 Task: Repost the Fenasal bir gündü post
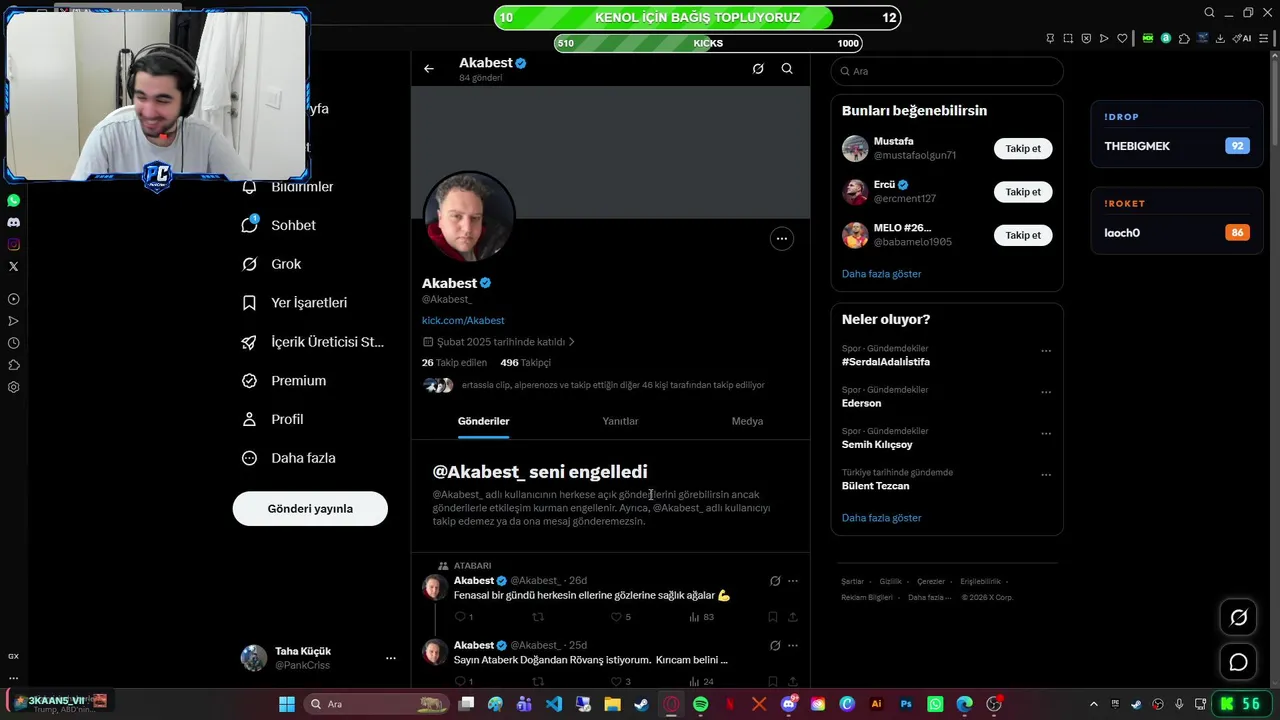(538, 617)
